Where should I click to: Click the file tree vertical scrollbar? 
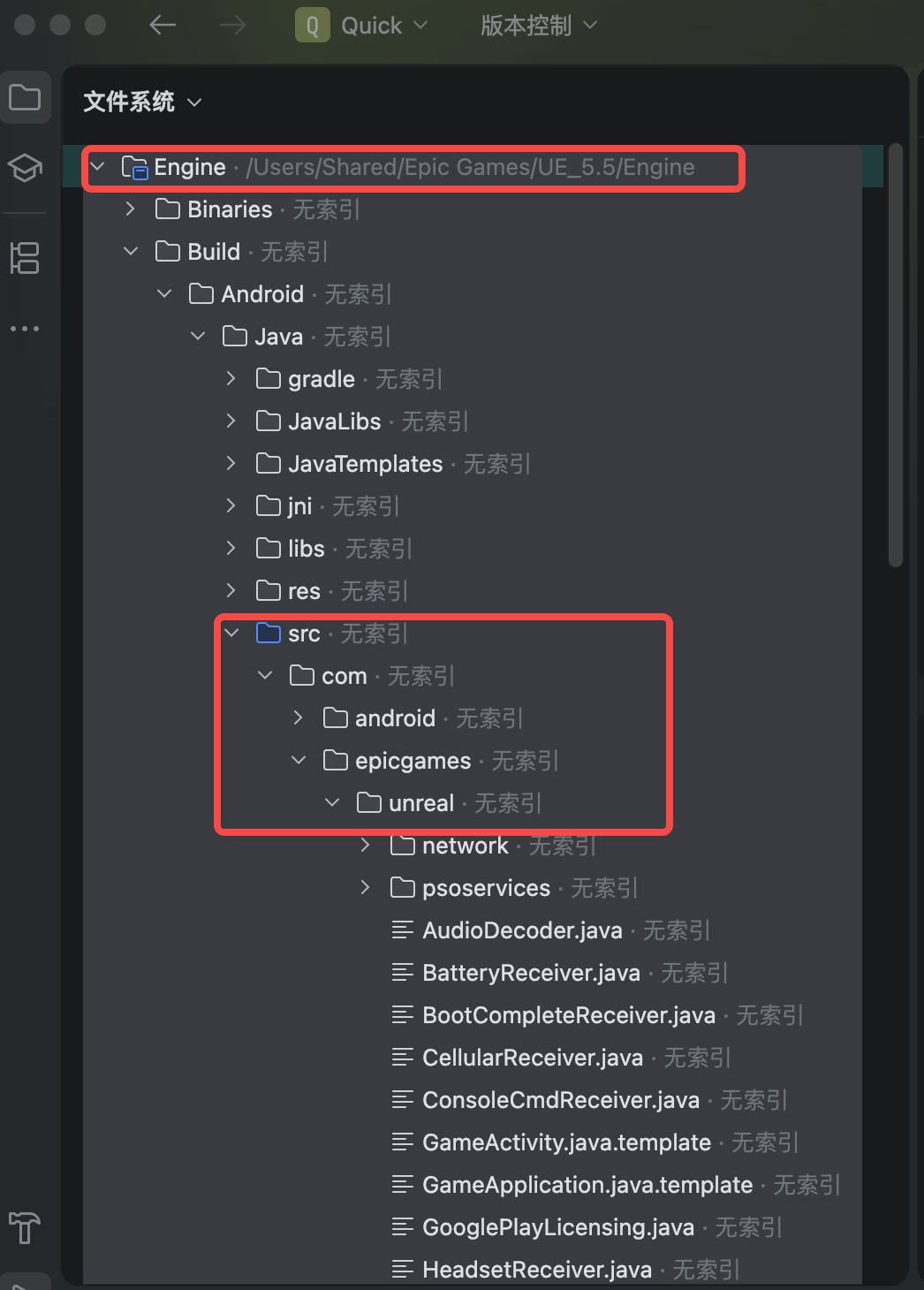896,353
